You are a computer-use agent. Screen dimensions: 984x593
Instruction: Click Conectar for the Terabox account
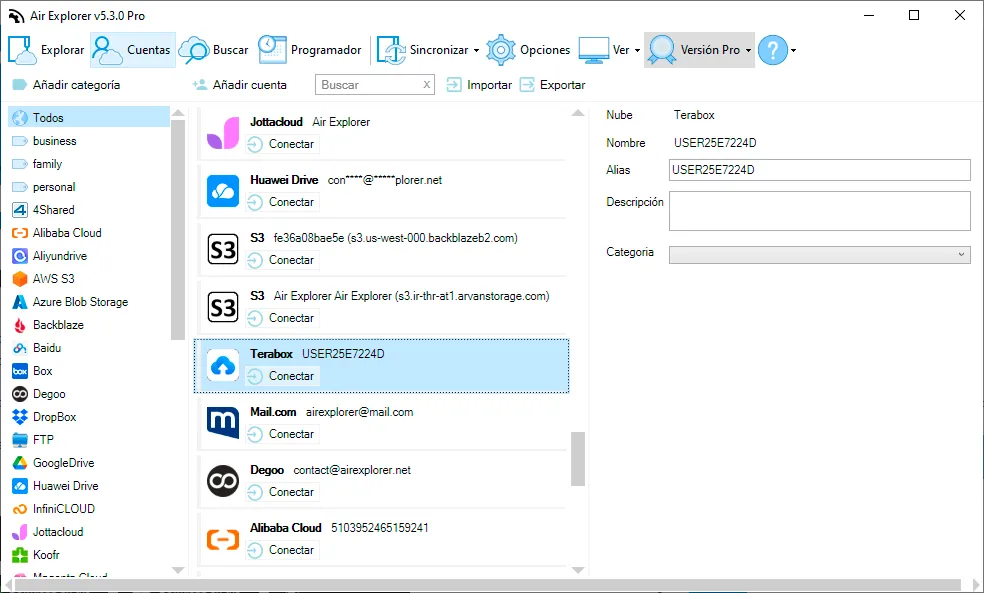coord(282,376)
